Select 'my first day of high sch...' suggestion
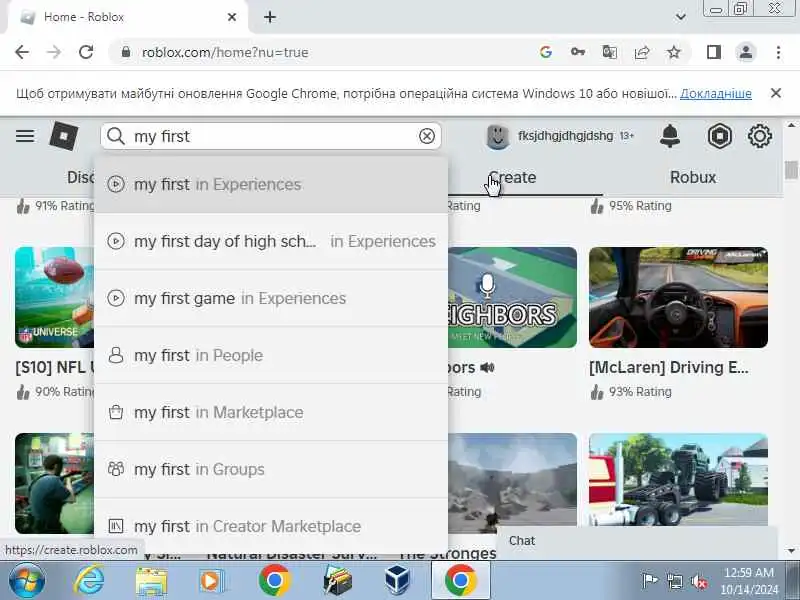800x600 pixels. click(x=271, y=241)
